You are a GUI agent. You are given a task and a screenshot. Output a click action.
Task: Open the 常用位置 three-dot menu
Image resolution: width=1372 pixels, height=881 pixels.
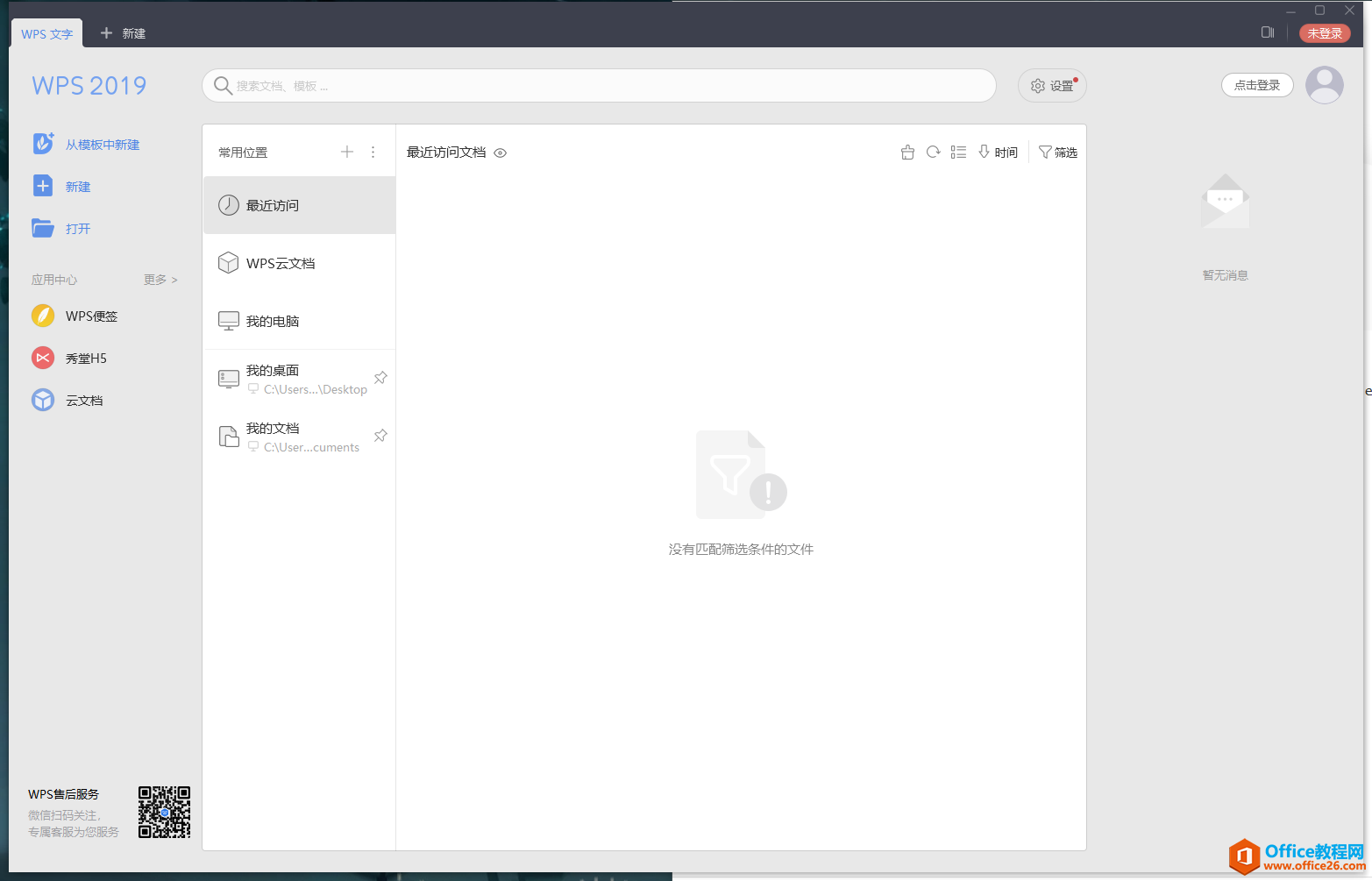(373, 152)
